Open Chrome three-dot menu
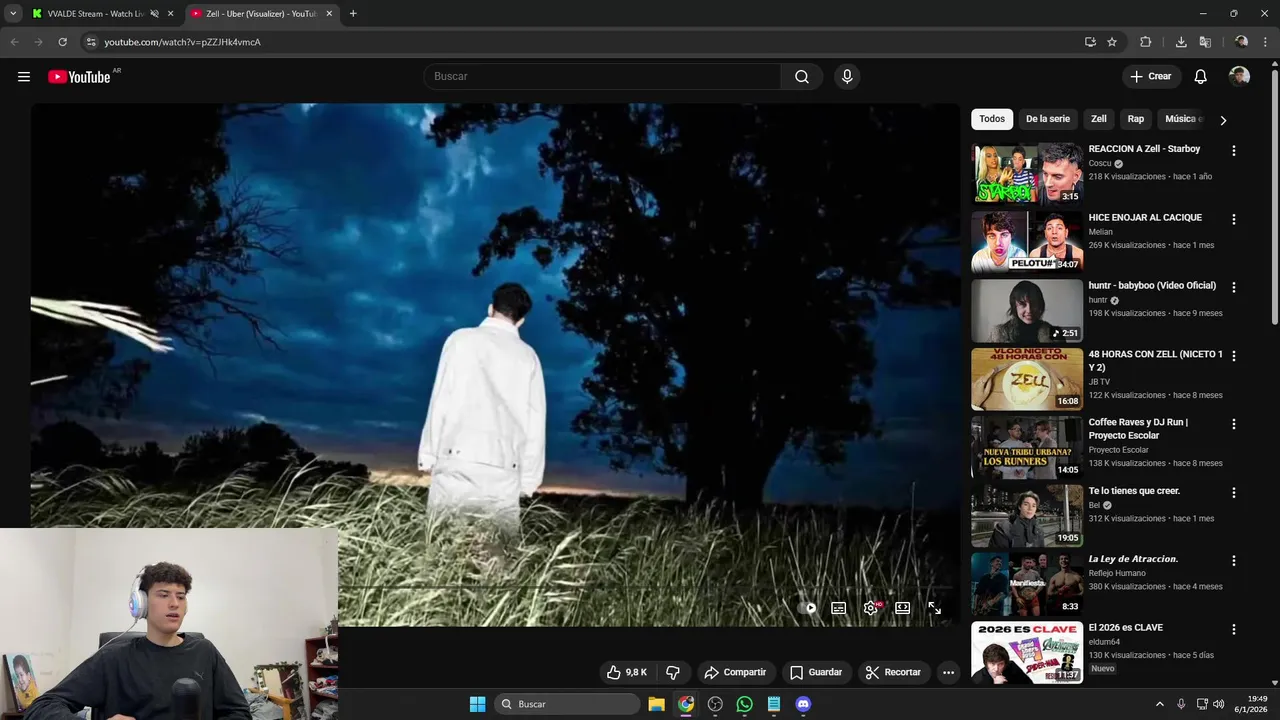Image resolution: width=1280 pixels, height=720 pixels. 1266,42
